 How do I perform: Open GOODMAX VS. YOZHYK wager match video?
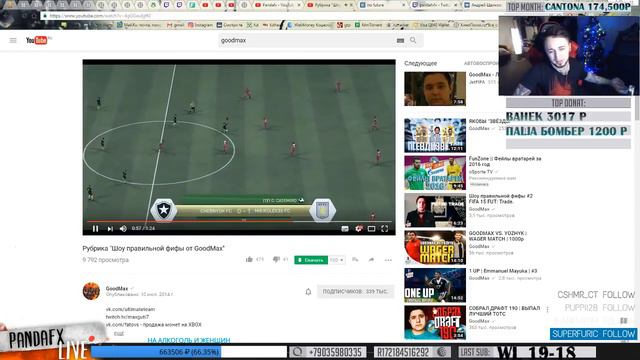pyautogui.click(x=498, y=236)
